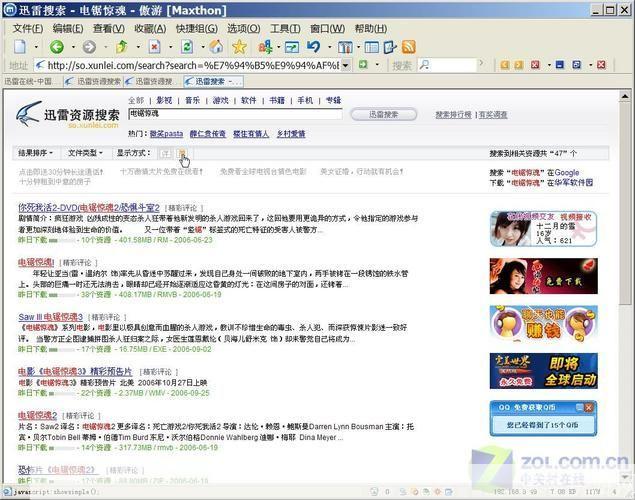This screenshot has width=635, height=500.
Task: Select the 影视 search category
Action: pos(164,100)
